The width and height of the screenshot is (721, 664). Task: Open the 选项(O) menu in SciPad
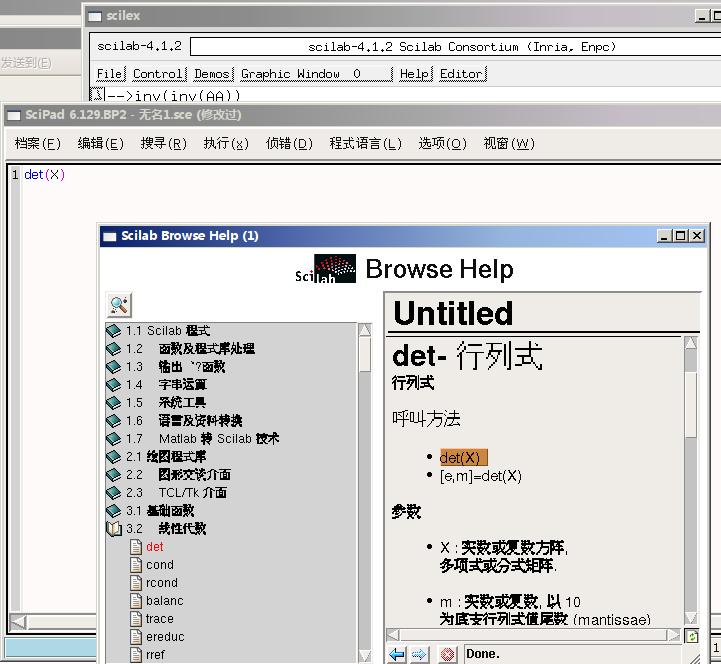pyautogui.click(x=442, y=143)
